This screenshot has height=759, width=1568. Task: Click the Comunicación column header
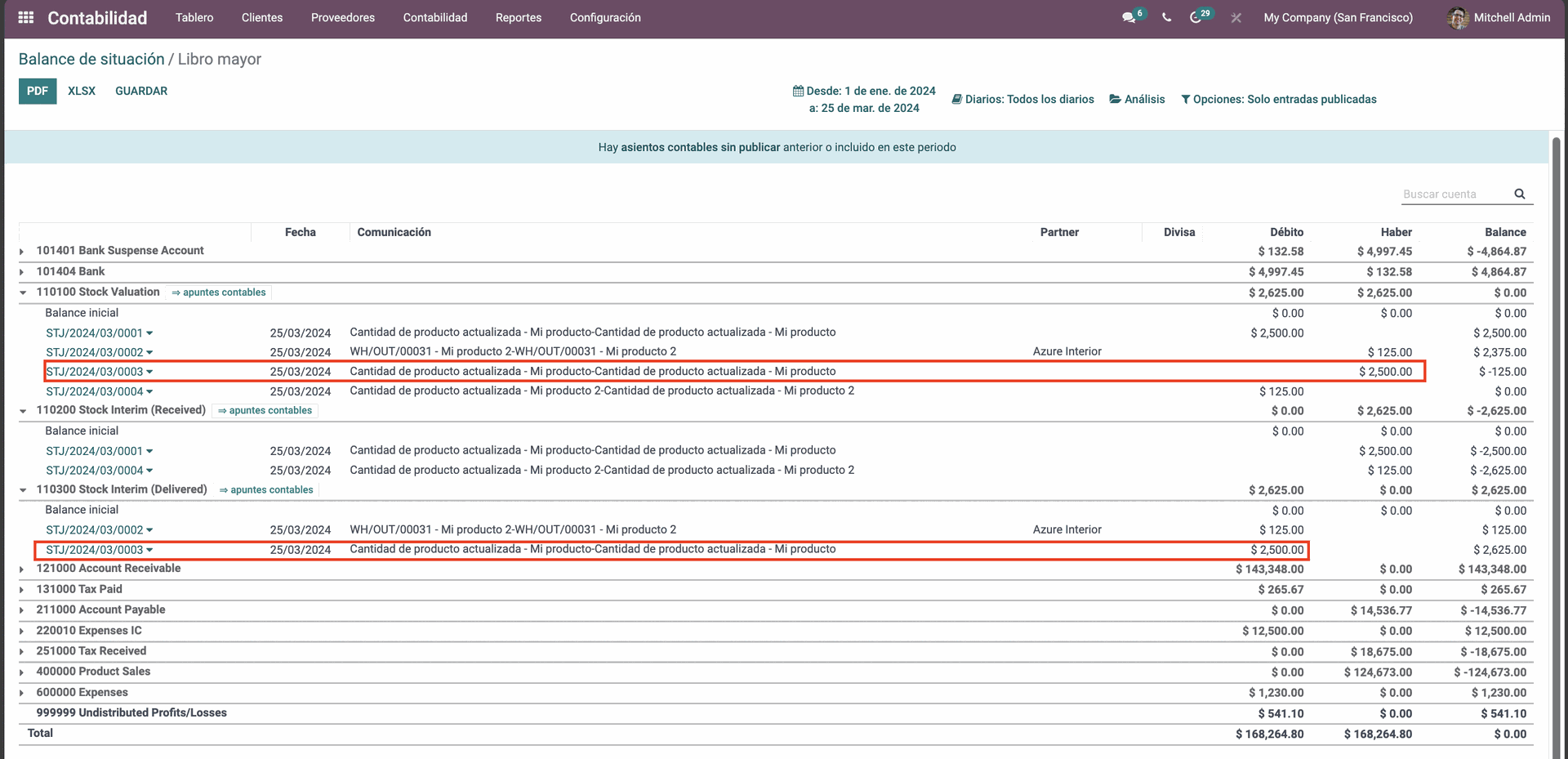point(394,232)
